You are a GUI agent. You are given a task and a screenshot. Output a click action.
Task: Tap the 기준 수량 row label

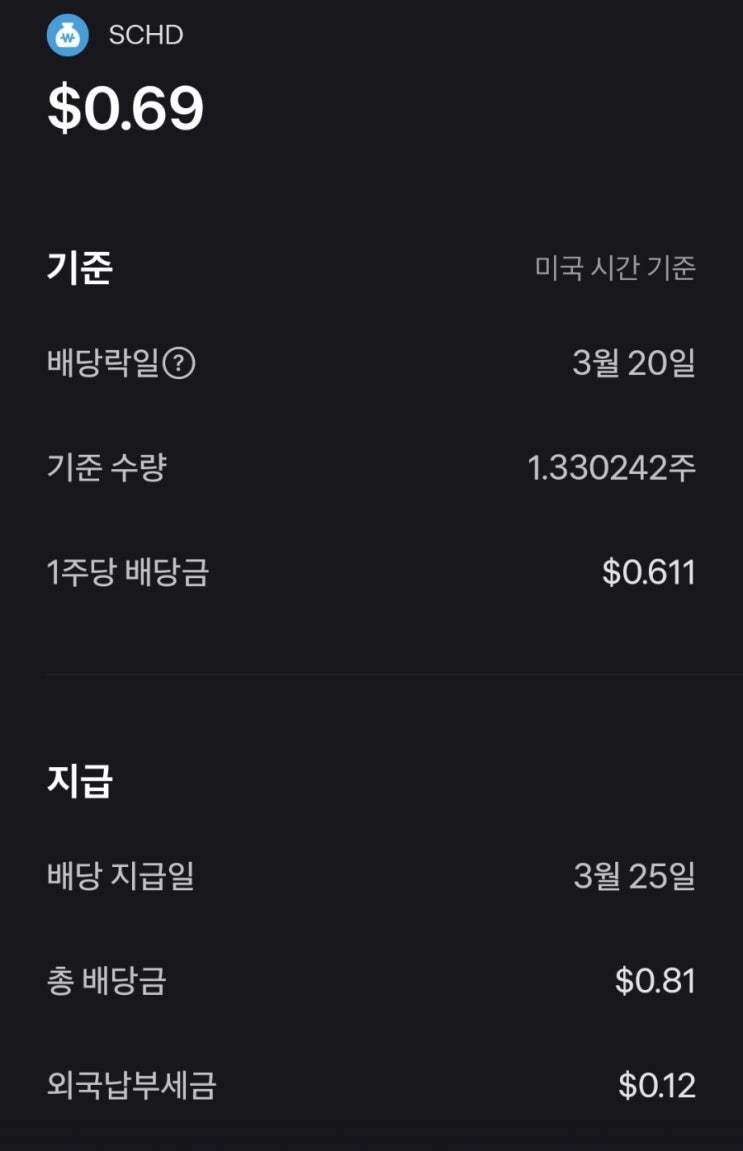point(107,467)
